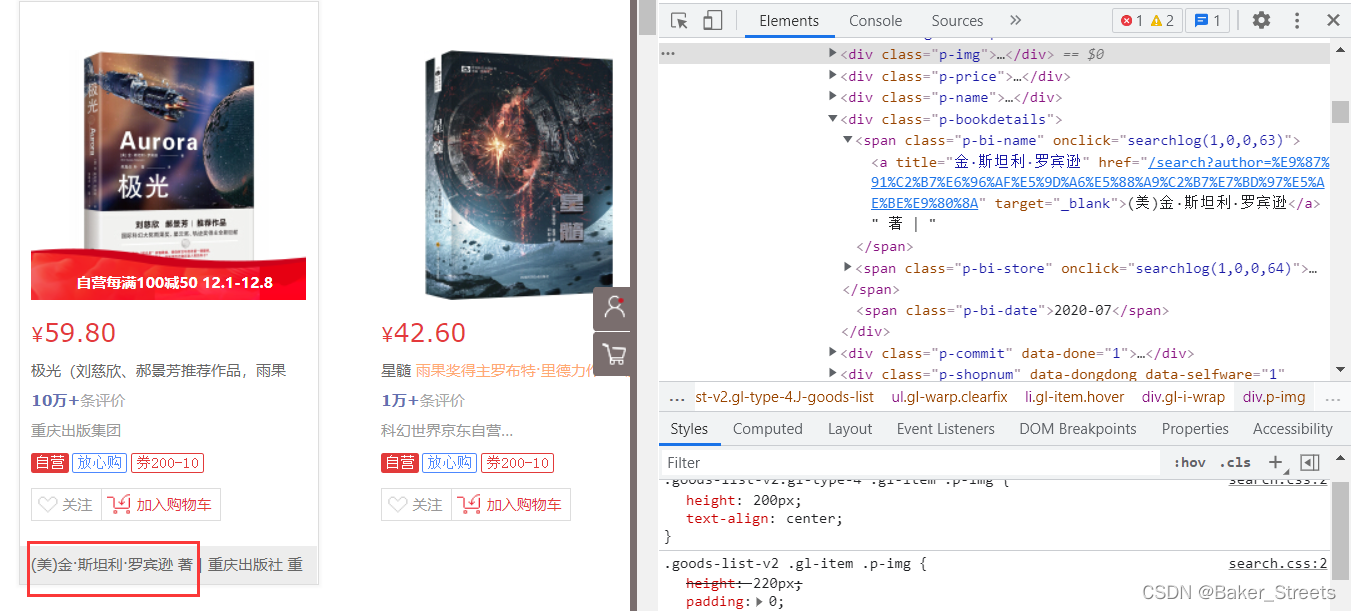Viewport: 1351px width, 611px height.
Task: Open the Properties pane tab
Action: pyautogui.click(x=1195, y=429)
